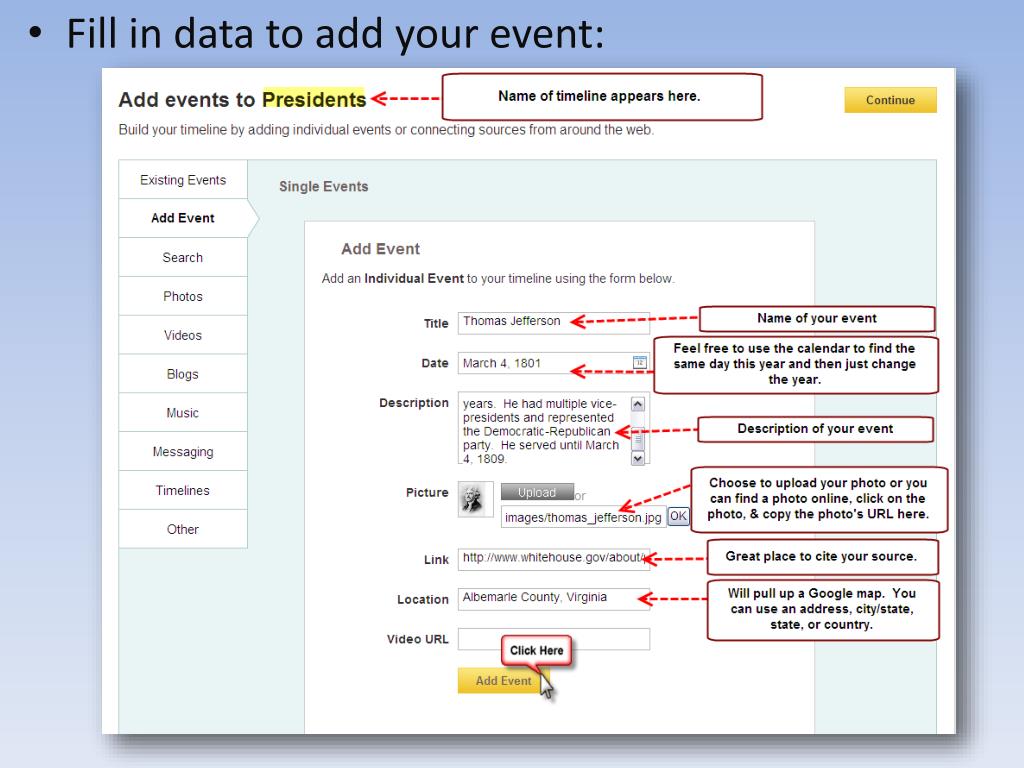Click the Continue button
The image size is (1024, 768).
890,100
